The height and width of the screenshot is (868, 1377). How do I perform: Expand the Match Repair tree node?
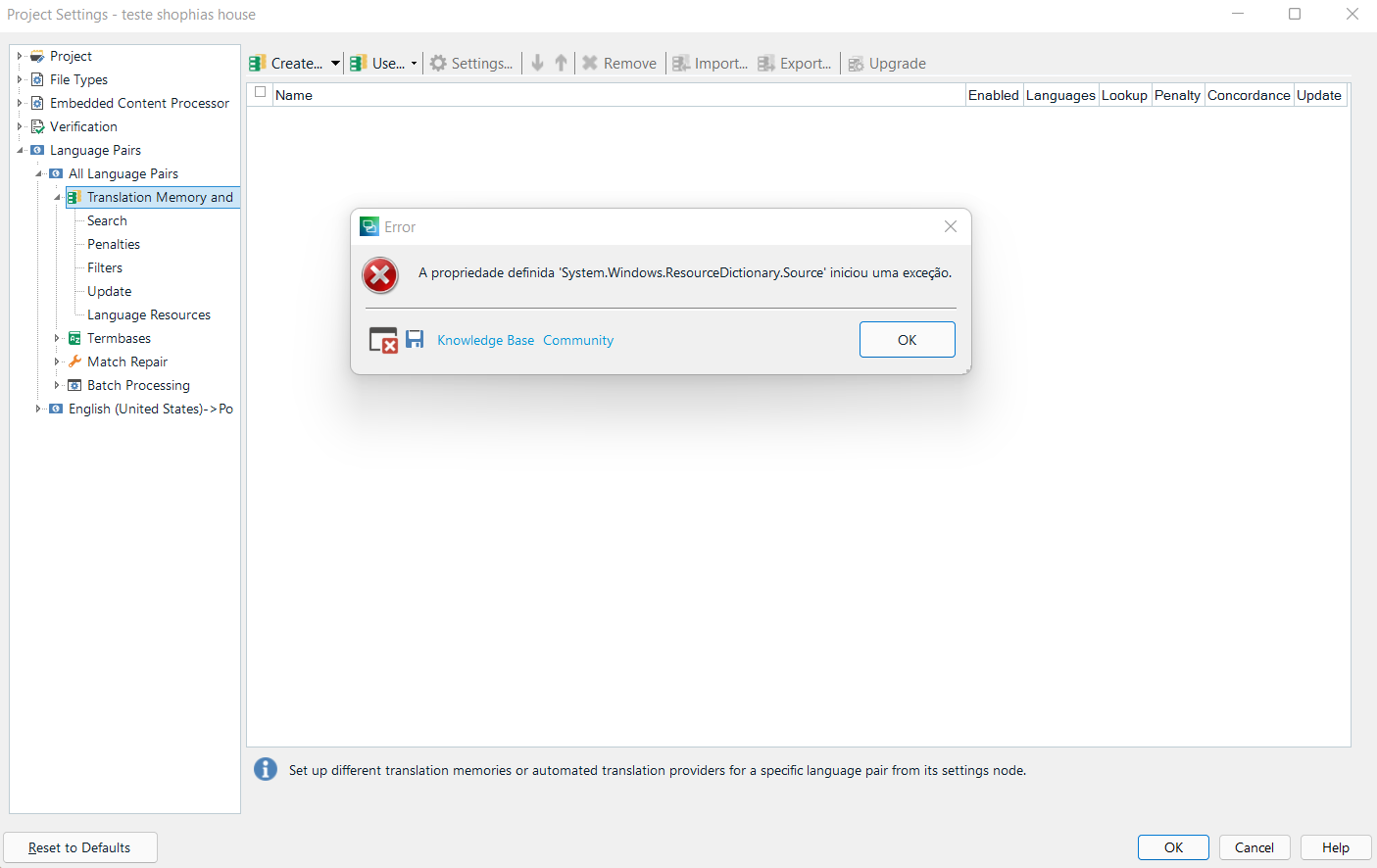(x=57, y=362)
